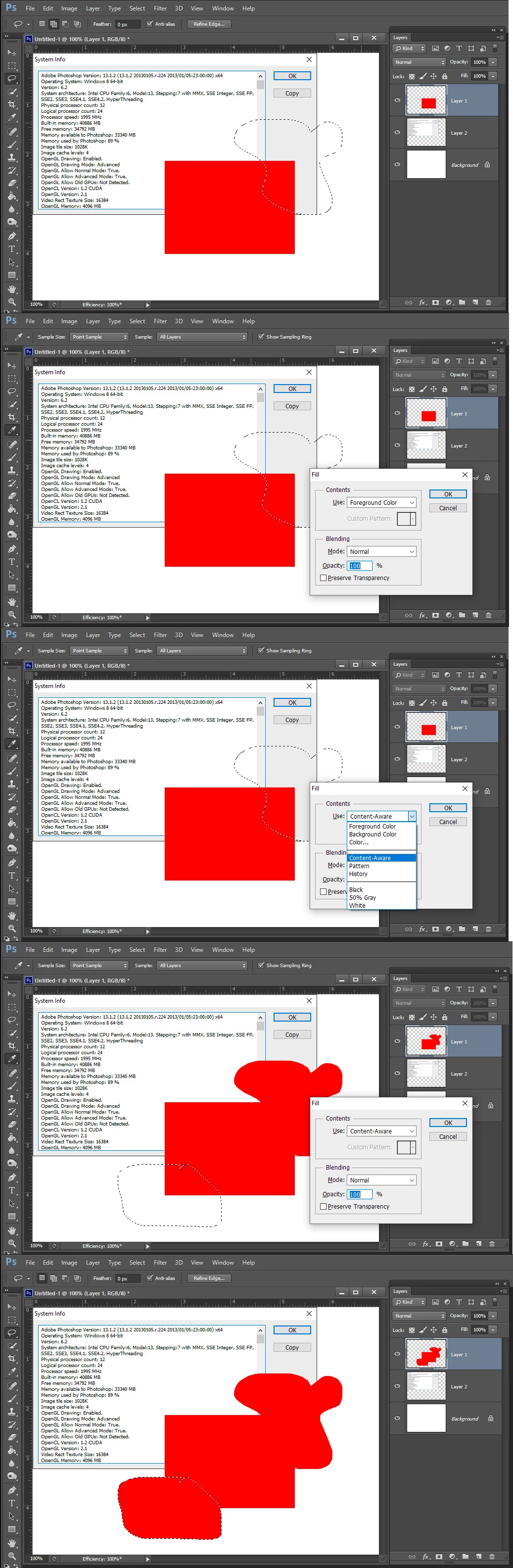Image resolution: width=513 pixels, height=1568 pixels.
Task: Pick Clone Stamp tool in the second screenshot
Action: (11, 470)
